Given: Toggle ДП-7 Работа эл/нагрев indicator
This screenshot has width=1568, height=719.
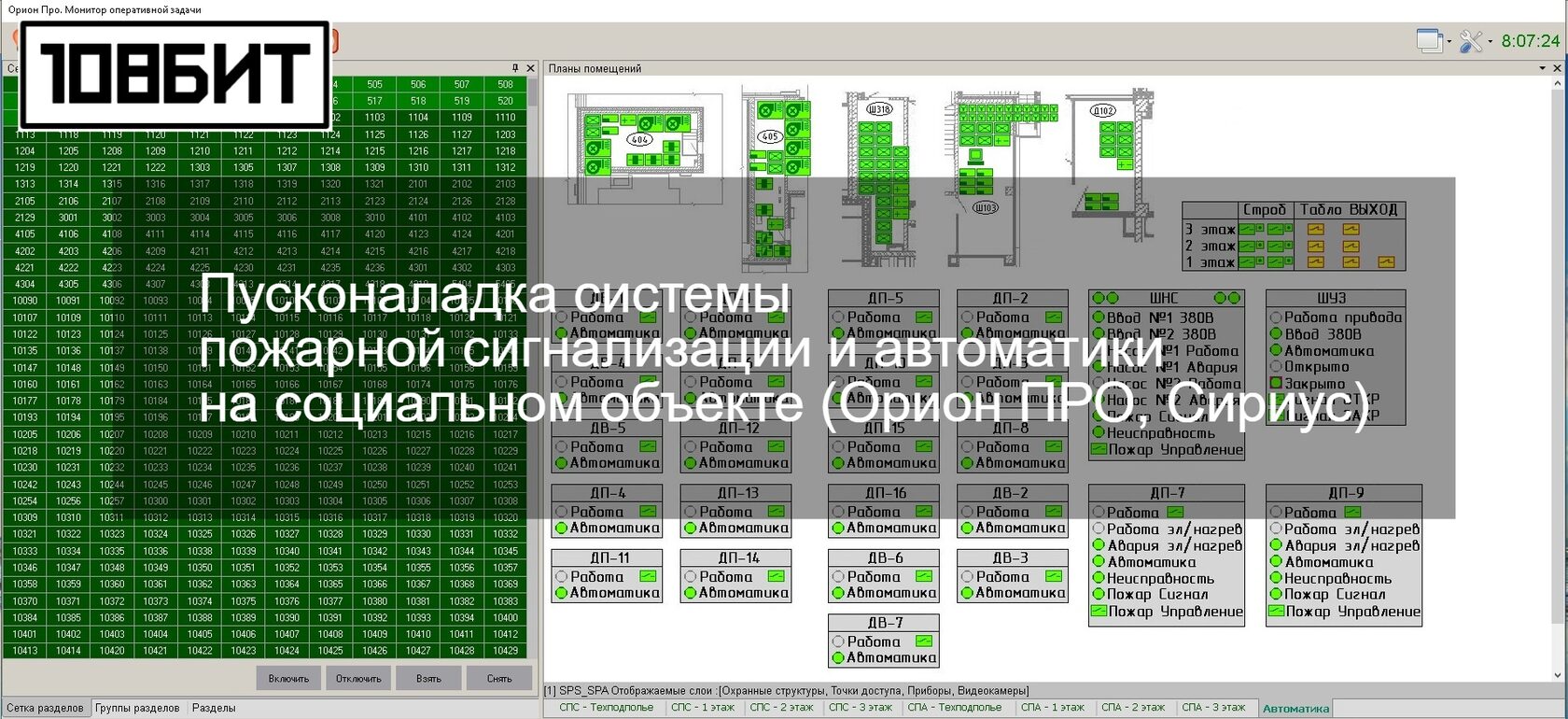Looking at the screenshot, I should click(x=1099, y=529).
